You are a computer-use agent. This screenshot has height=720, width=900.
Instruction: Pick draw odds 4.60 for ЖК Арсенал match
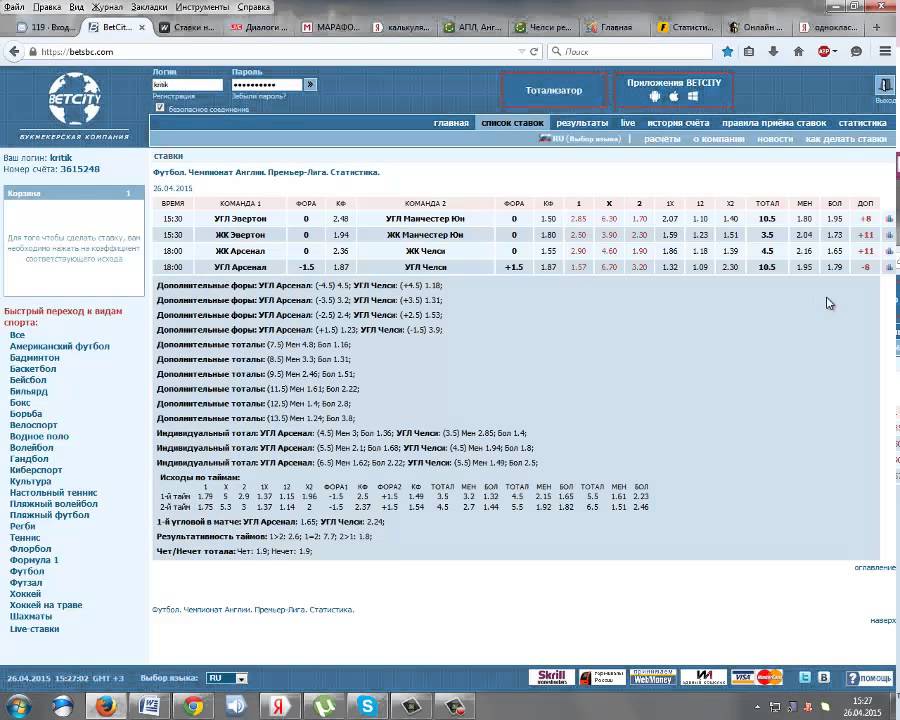(x=609, y=251)
